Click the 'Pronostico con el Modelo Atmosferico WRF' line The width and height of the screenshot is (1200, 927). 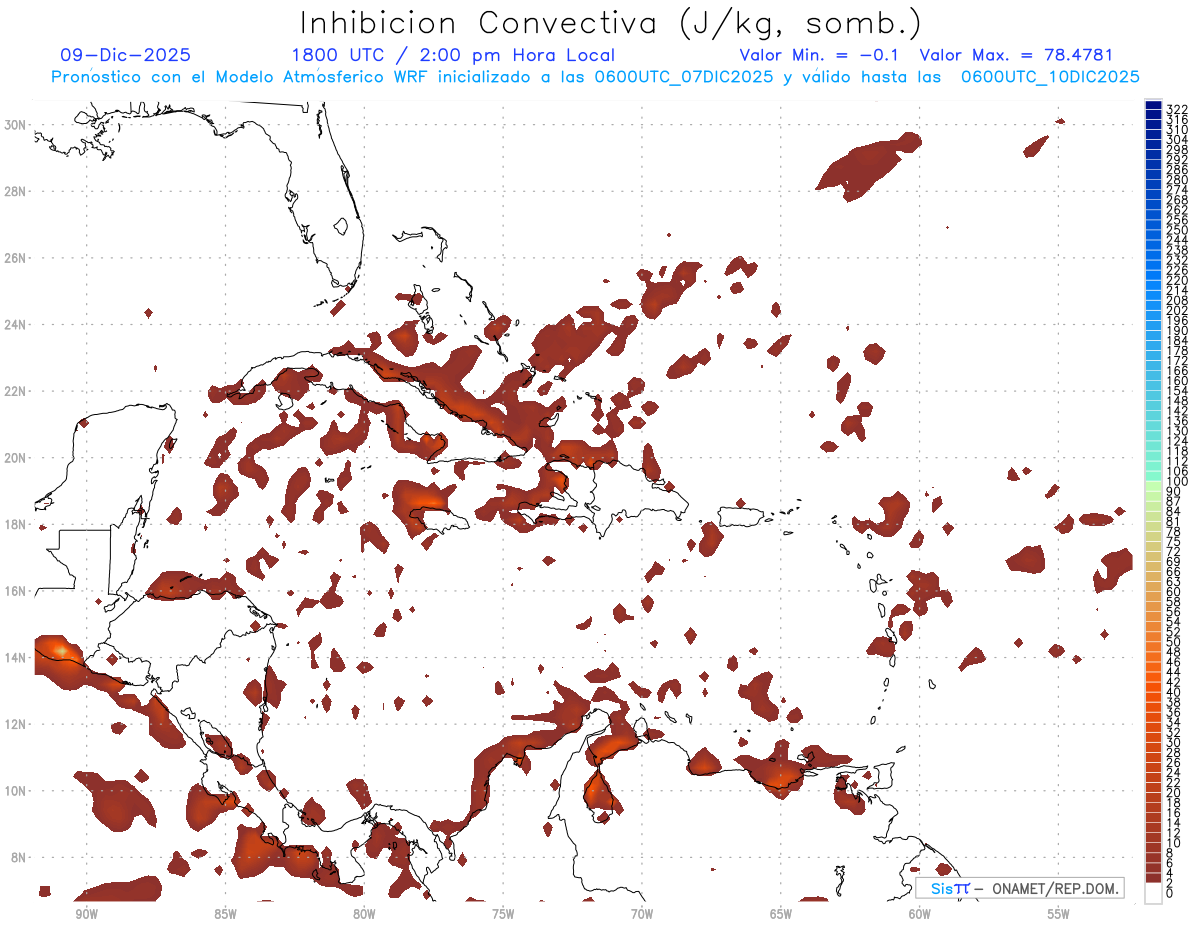pos(594,77)
